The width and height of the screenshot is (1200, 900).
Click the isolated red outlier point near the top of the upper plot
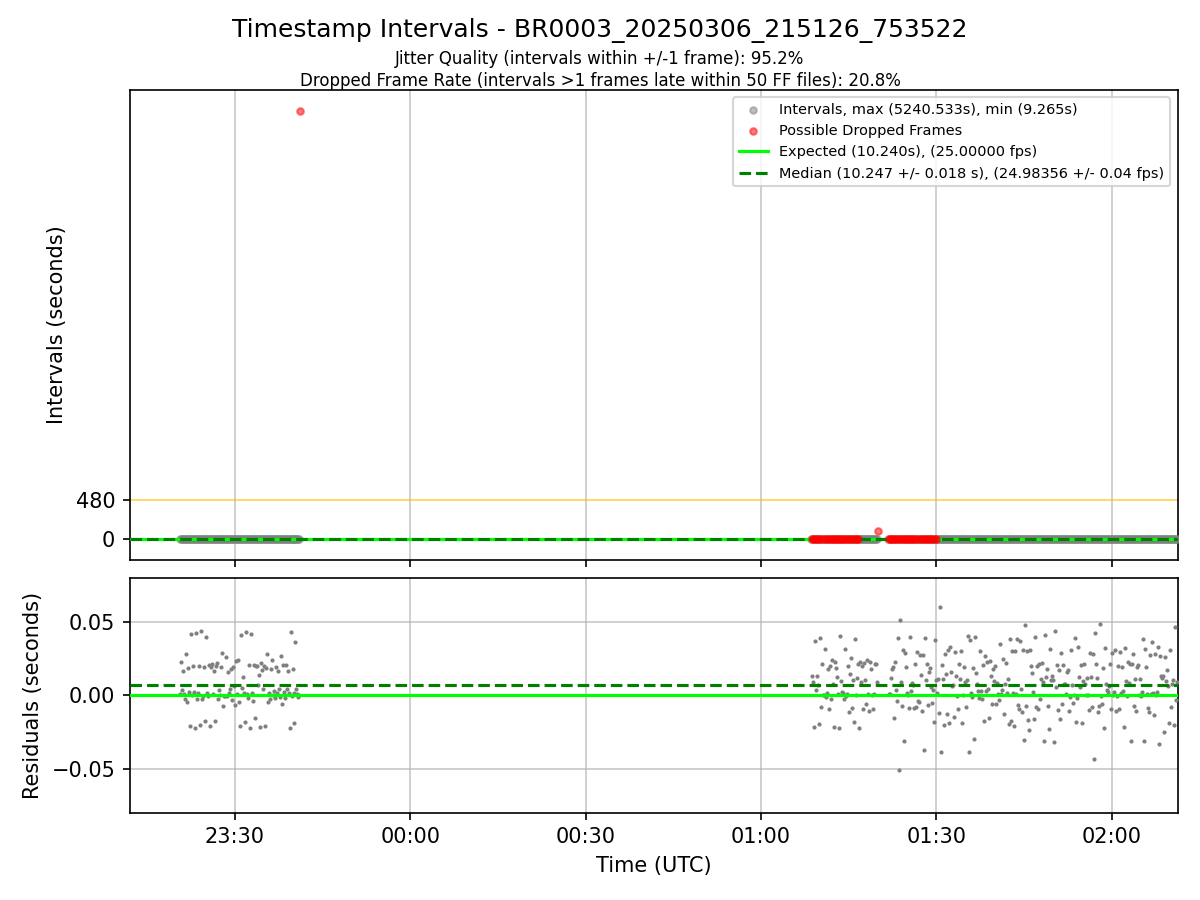(x=300, y=111)
